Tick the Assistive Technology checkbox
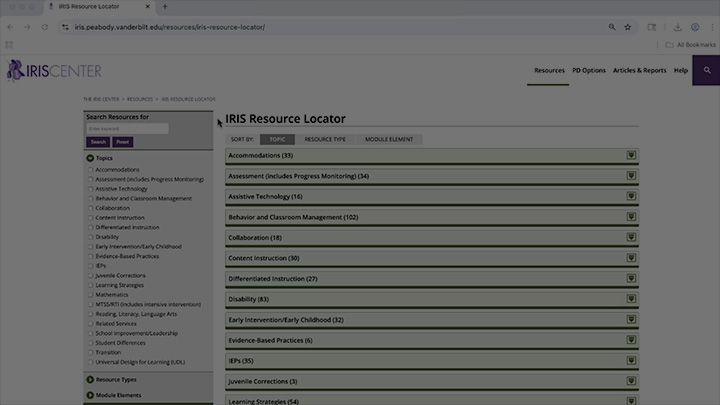 [x=91, y=189]
